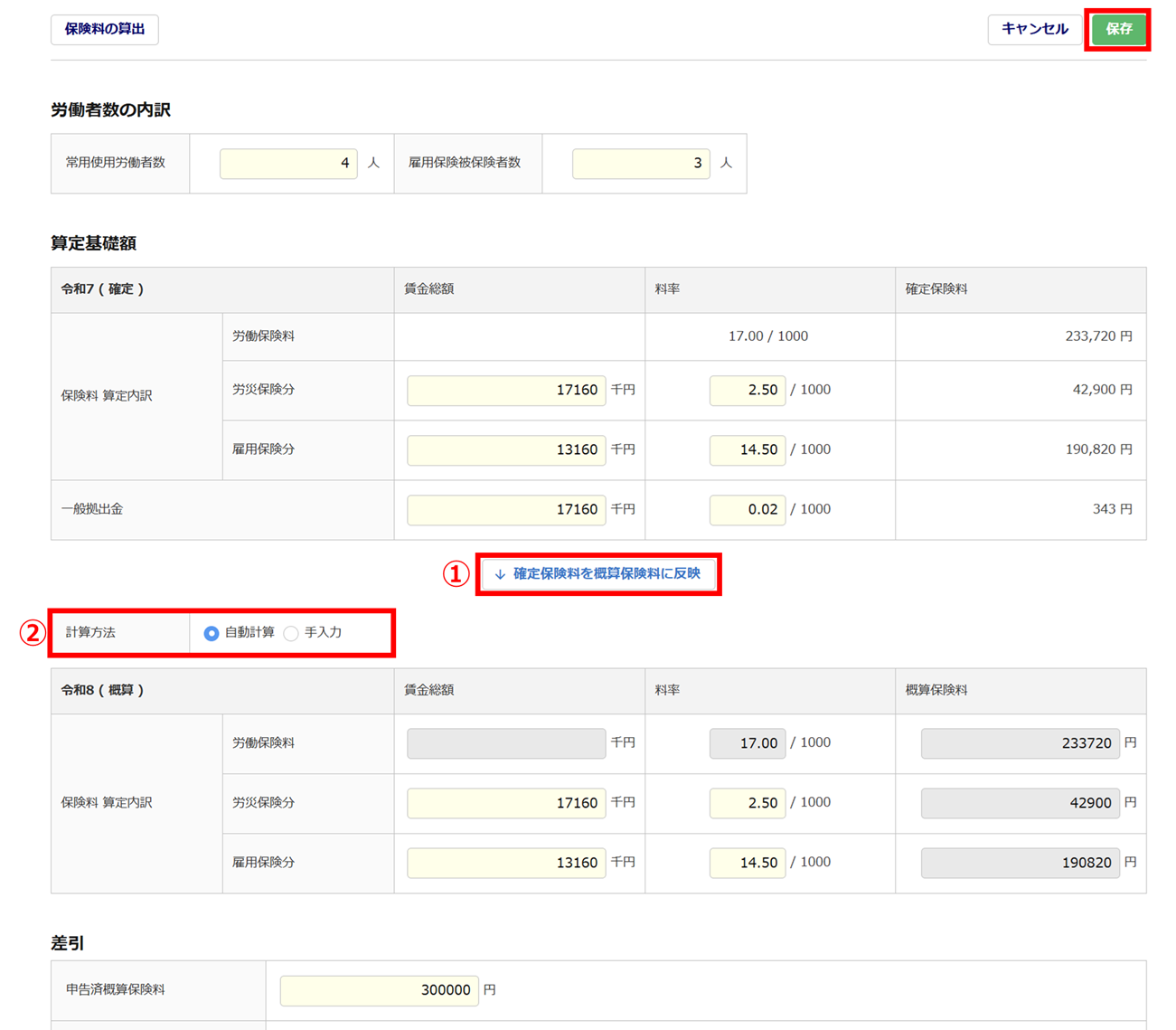Select the 自動計算 radio option
This screenshot has width=1176, height=1030.
(x=212, y=633)
